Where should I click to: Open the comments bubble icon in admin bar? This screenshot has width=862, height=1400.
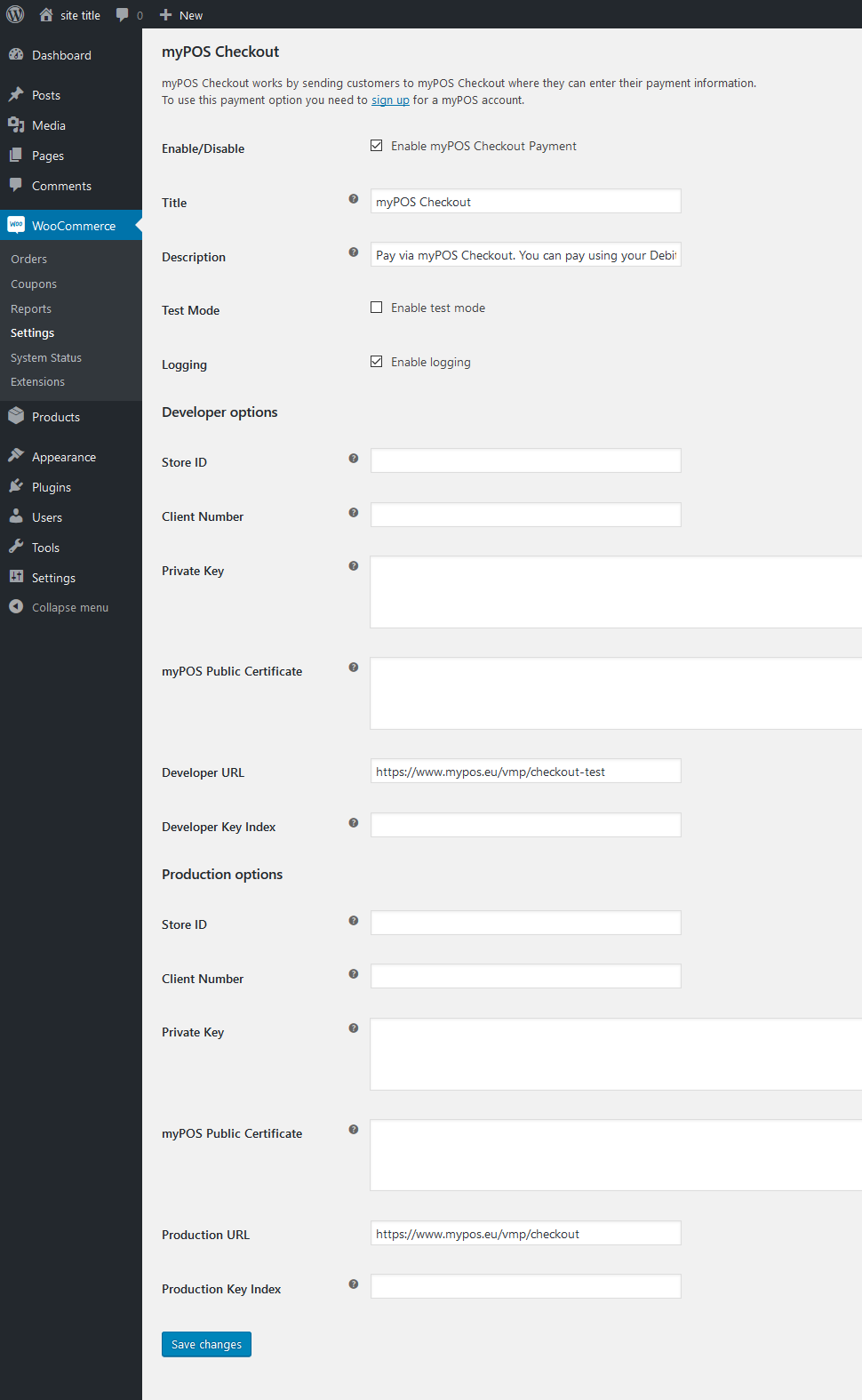tap(123, 15)
